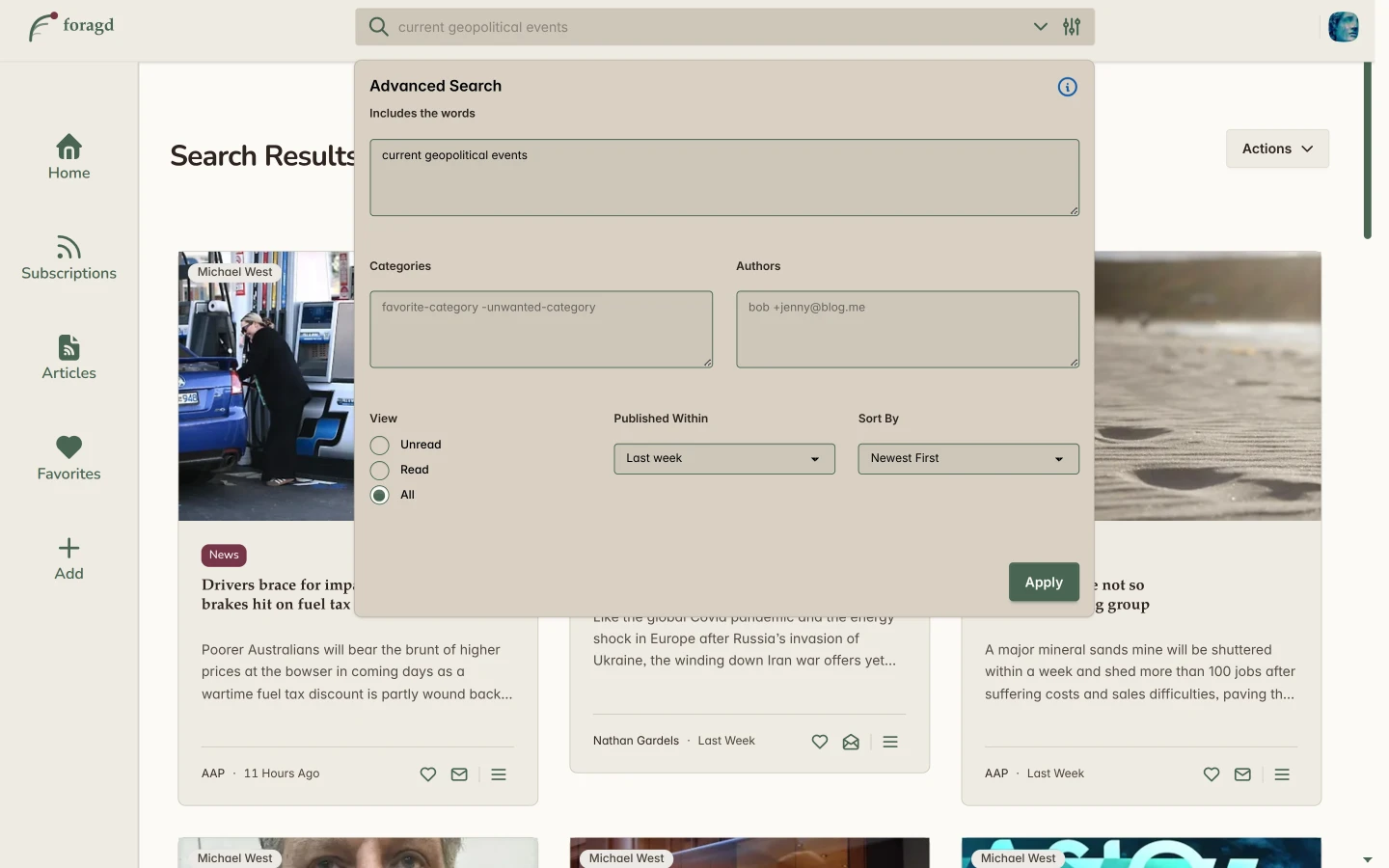Open menu for the Drivers brace article
Screen dimensions: 1389x868
[499, 774]
